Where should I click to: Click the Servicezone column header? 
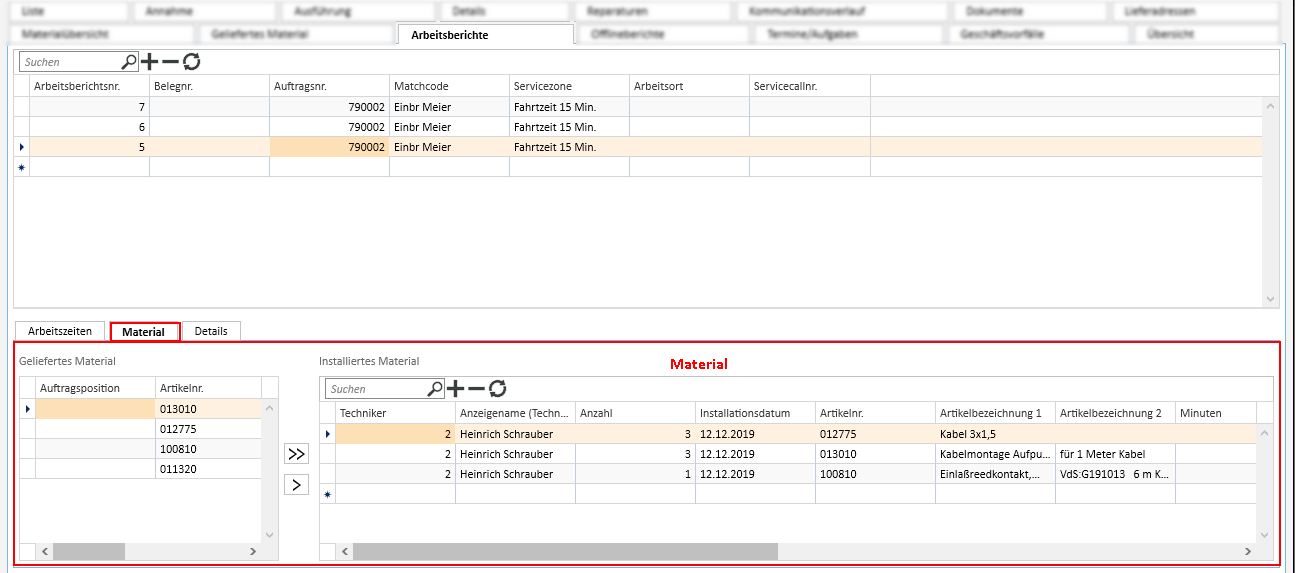click(569, 86)
